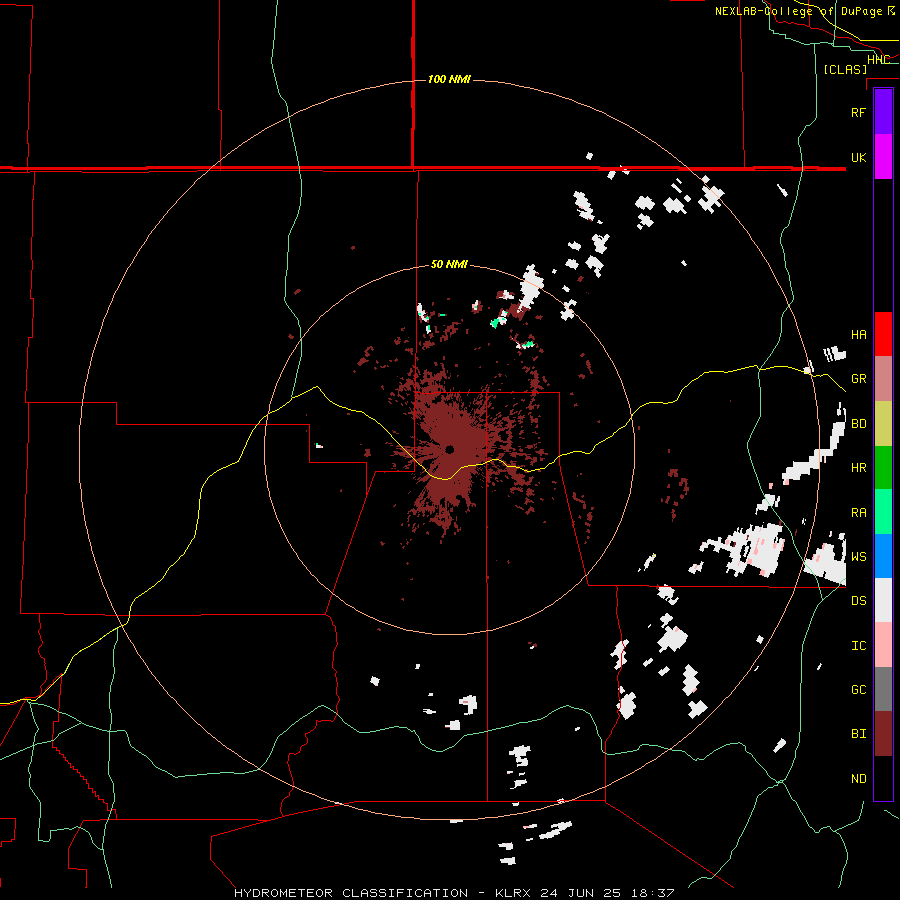The image size is (900, 900).
Task: Click the RF legend label
Action: tap(858, 112)
